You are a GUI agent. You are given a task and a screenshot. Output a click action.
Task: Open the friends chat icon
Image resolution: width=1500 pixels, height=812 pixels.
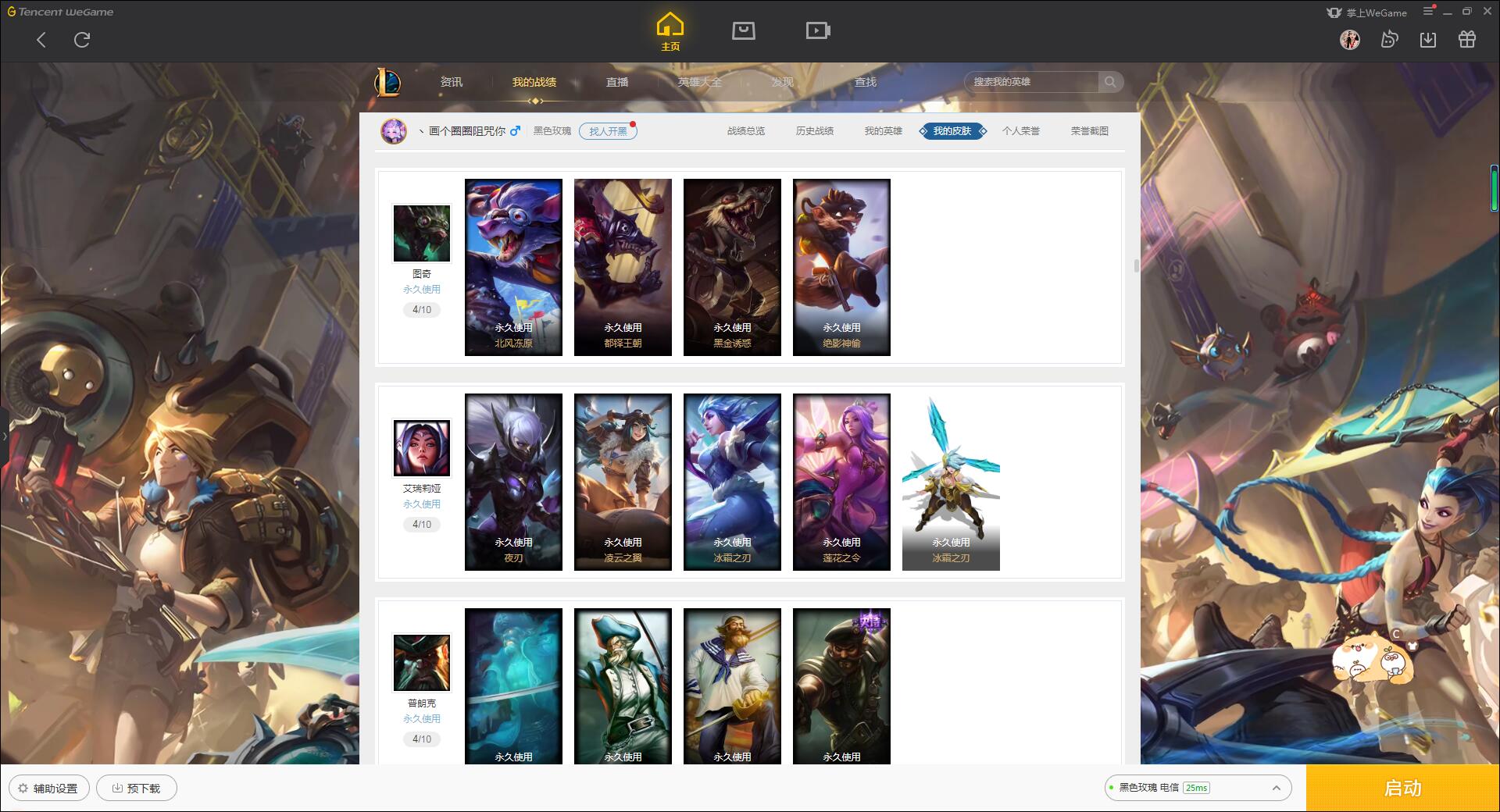(1389, 40)
